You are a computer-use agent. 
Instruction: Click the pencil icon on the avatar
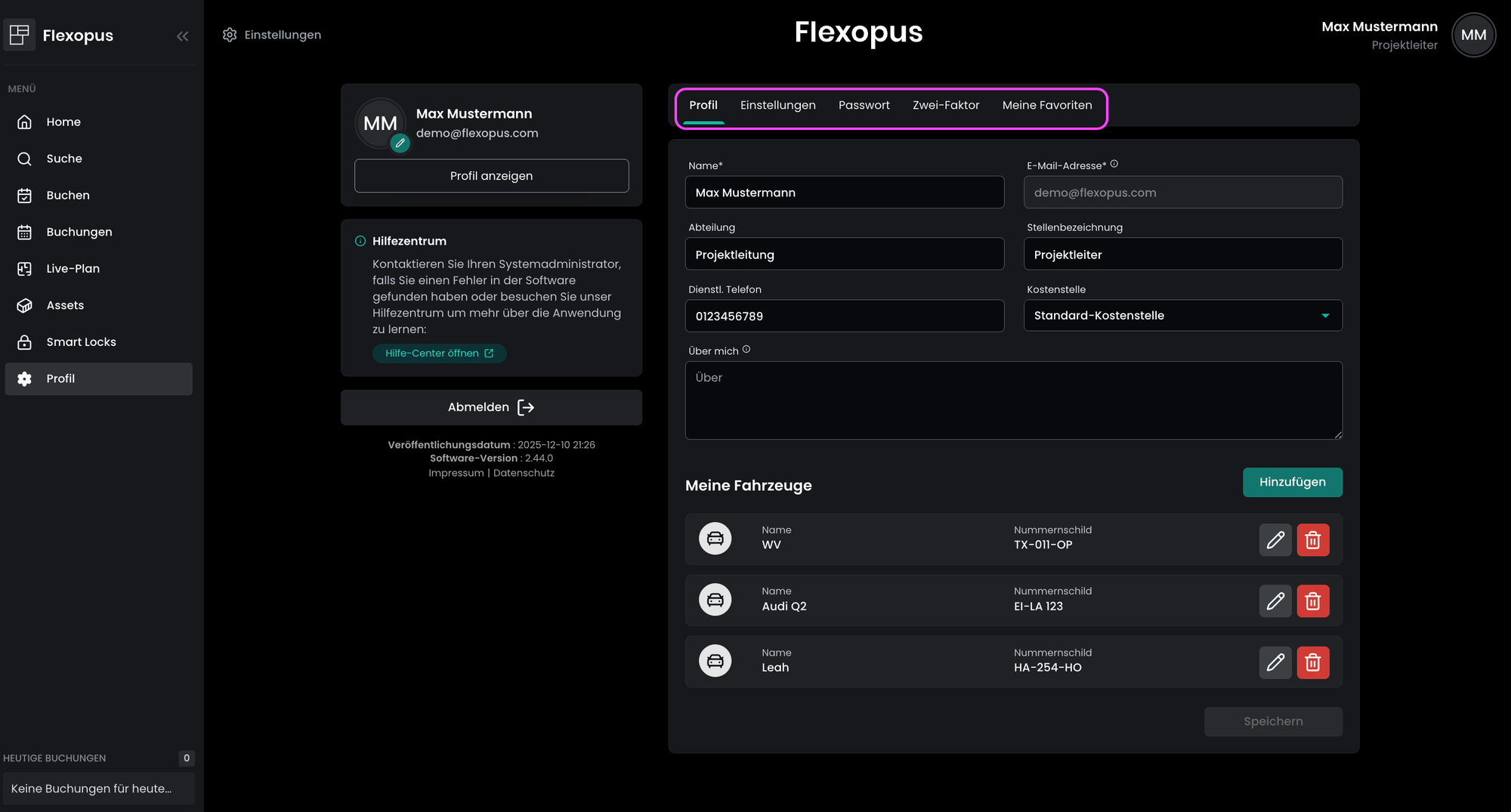pos(400,143)
